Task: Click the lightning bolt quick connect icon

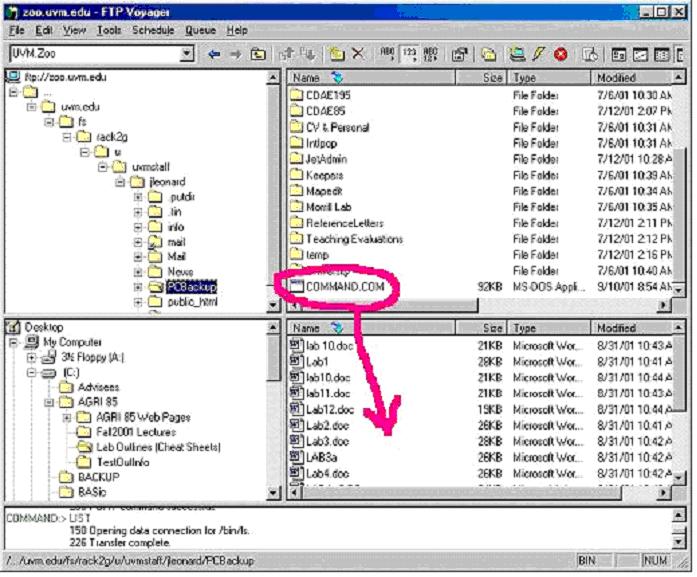Action: point(539,54)
